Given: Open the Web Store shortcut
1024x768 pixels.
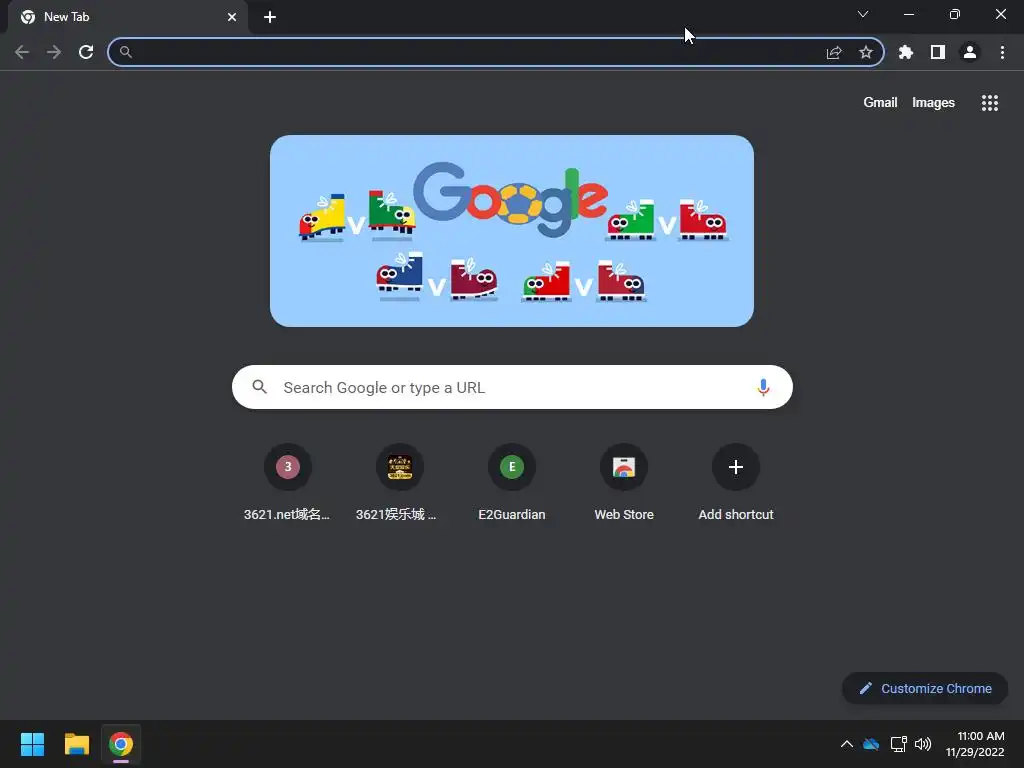Looking at the screenshot, I should click(x=624, y=483).
